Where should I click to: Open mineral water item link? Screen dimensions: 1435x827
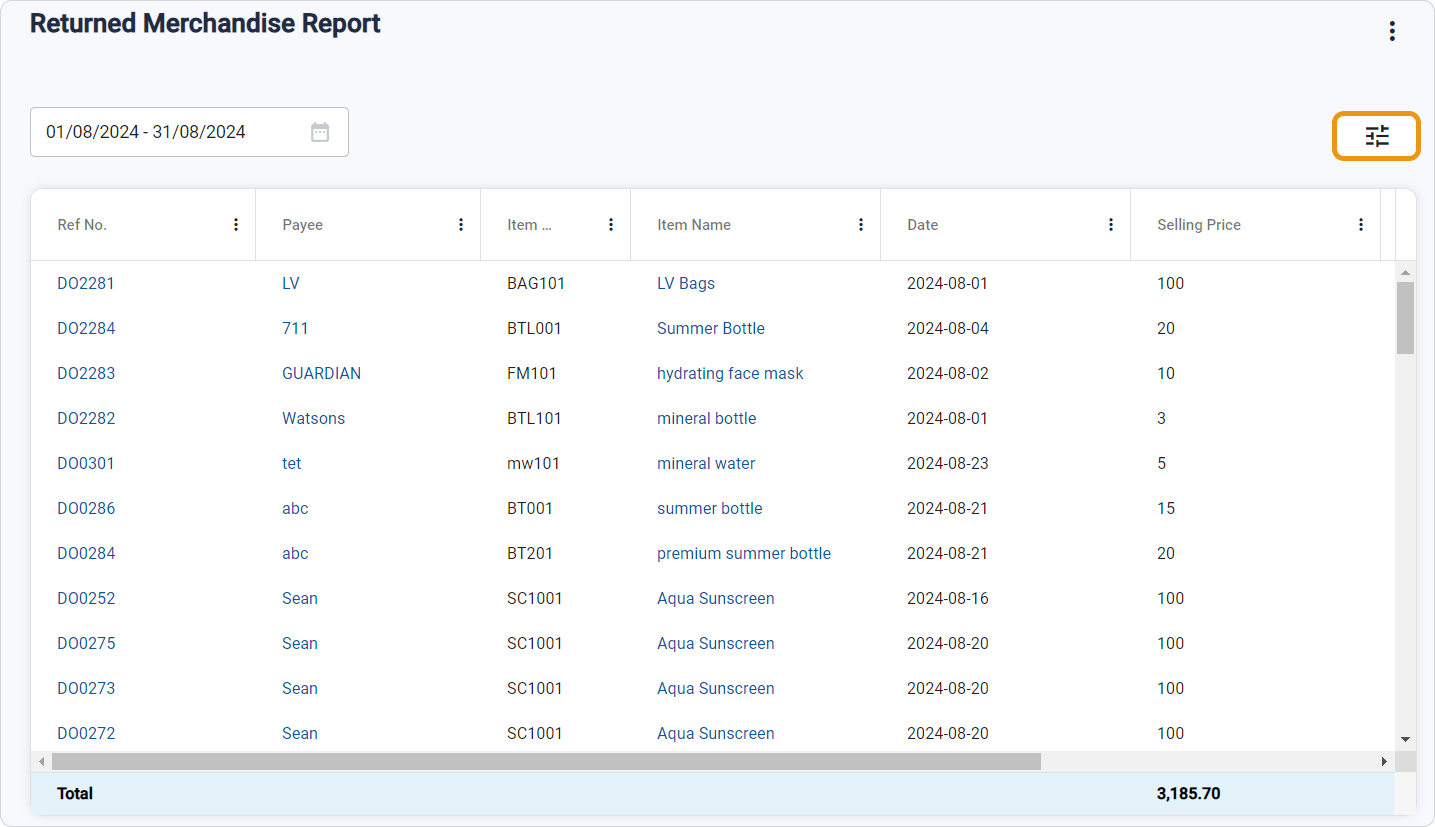tap(706, 463)
